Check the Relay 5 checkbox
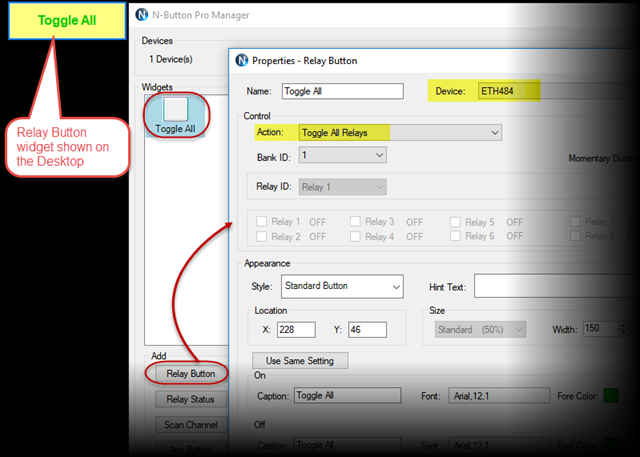Screen dimensions: 640x457 (x=455, y=222)
